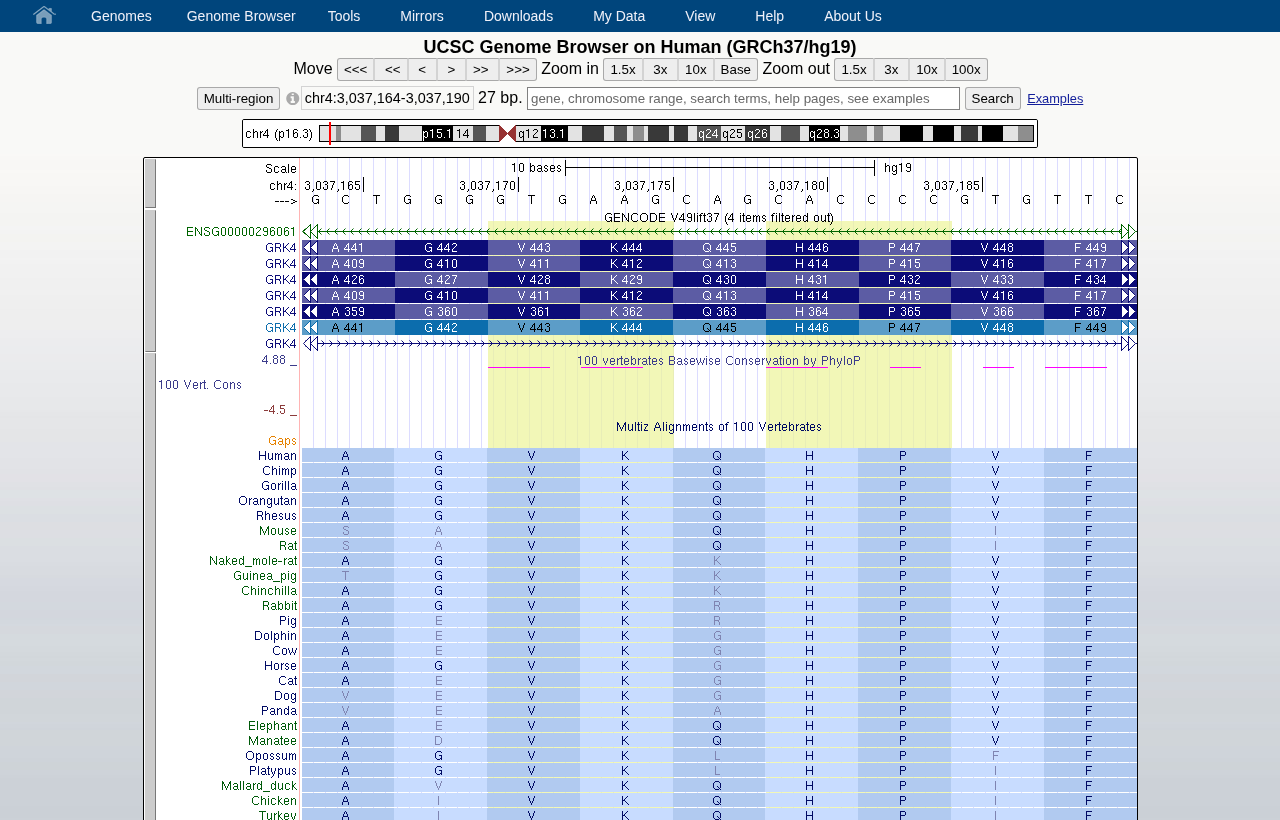This screenshot has height=820, width=1280.
Task: Click the Naked_mole-rat species label
Action: (x=253, y=561)
